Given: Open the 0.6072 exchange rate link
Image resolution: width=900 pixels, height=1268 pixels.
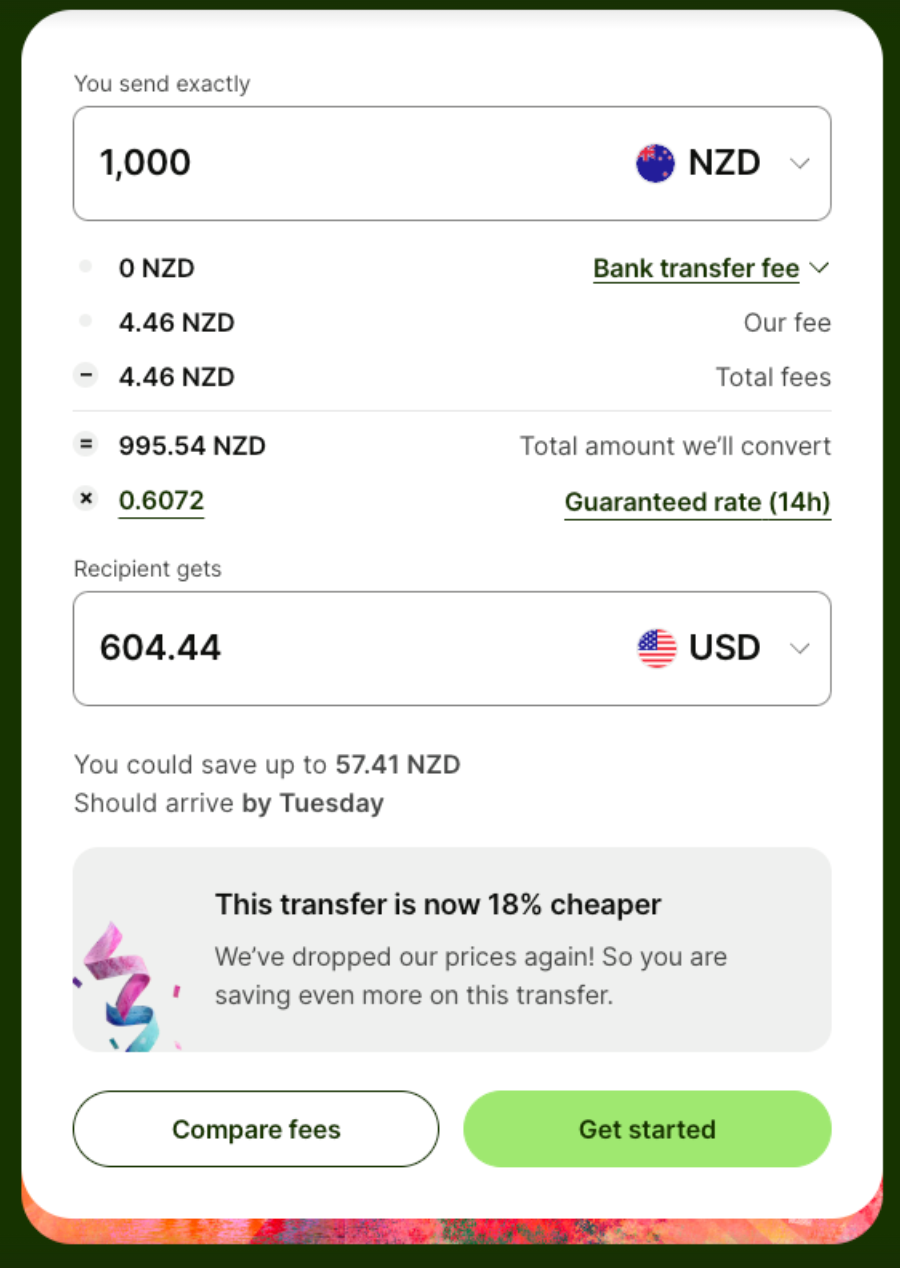Looking at the screenshot, I should tap(161, 500).
